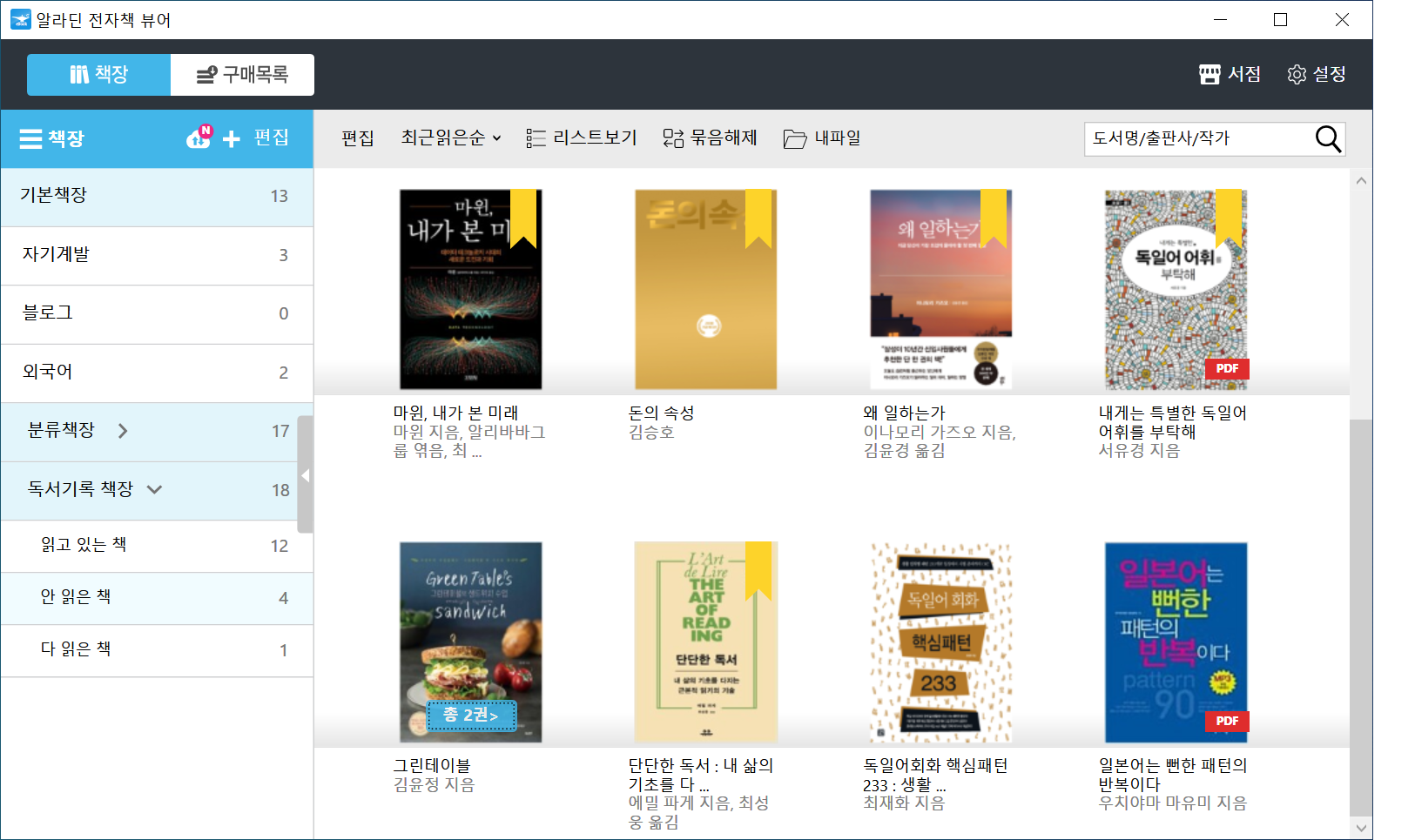The image size is (1415, 840).
Task: Click 편집 in the main toolbar
Action: 357,138
